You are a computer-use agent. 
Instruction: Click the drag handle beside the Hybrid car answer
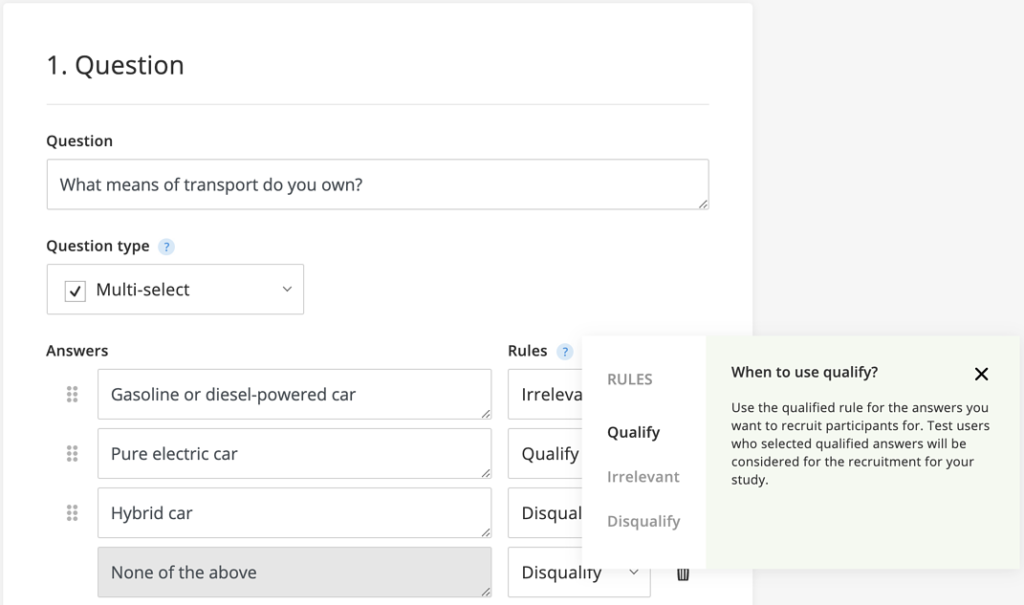[x=71, y=512]
